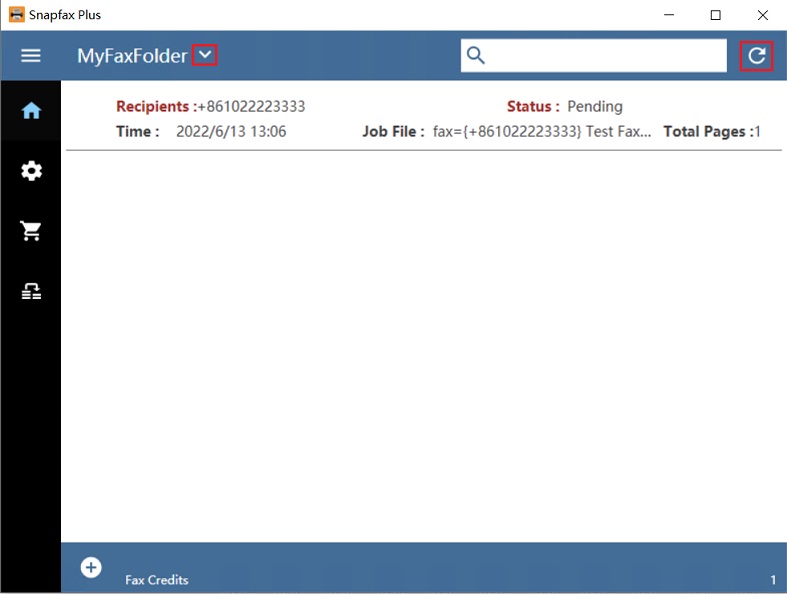The image size is (787, 594).
Task: Open the shopping cart page
Action: (x=31, y=231)
